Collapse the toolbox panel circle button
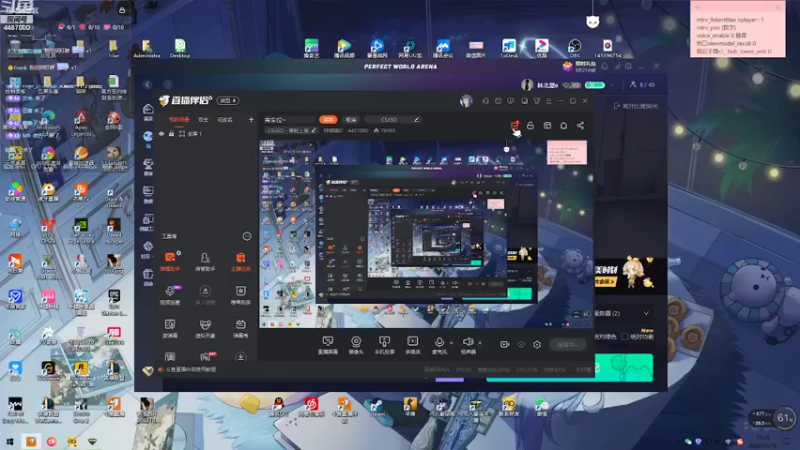This screenshot has height=450, width=800. (247, 236)
